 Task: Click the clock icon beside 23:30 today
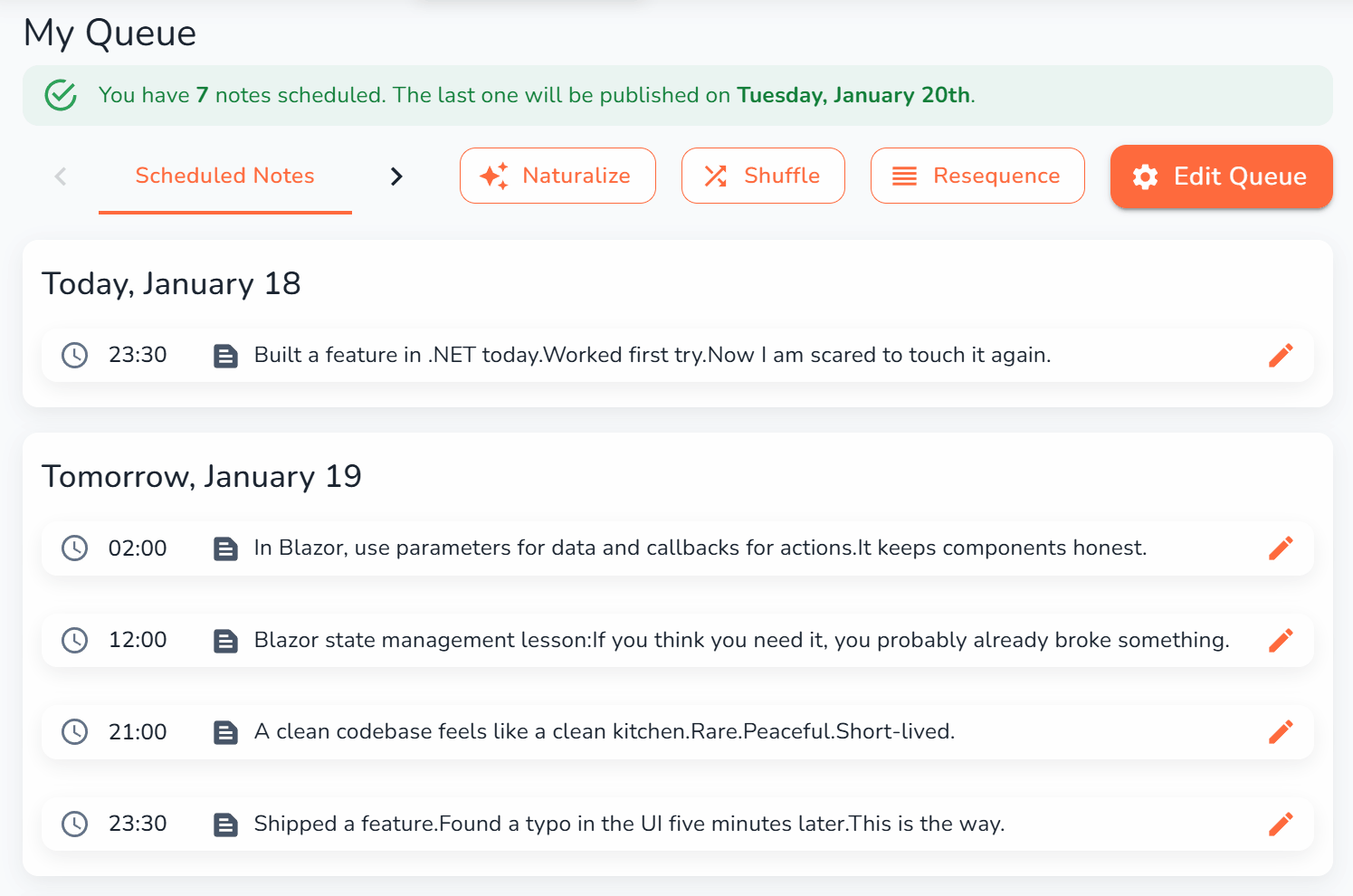[75, 355]
